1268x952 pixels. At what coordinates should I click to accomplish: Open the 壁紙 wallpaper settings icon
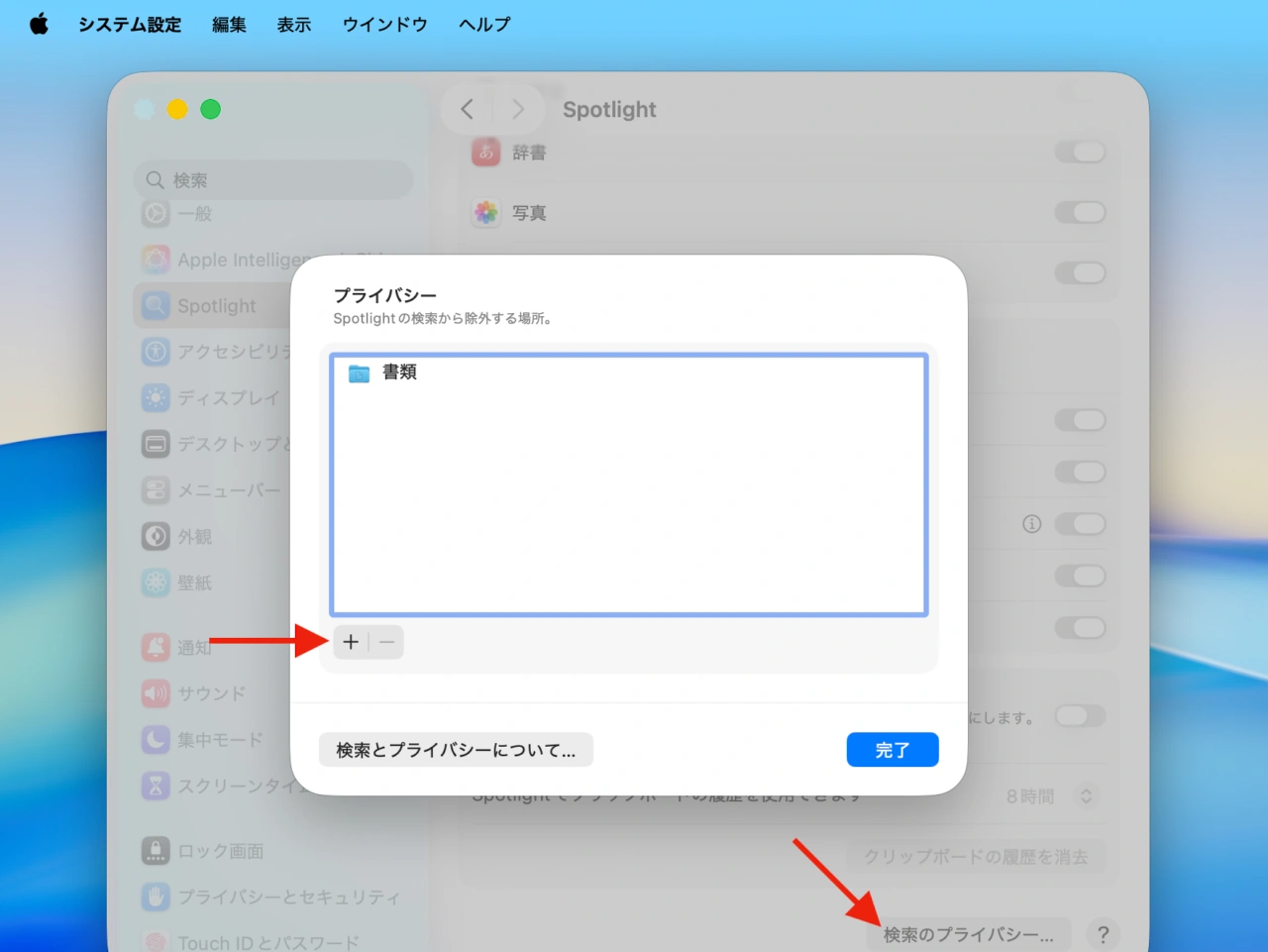point(156,582)
